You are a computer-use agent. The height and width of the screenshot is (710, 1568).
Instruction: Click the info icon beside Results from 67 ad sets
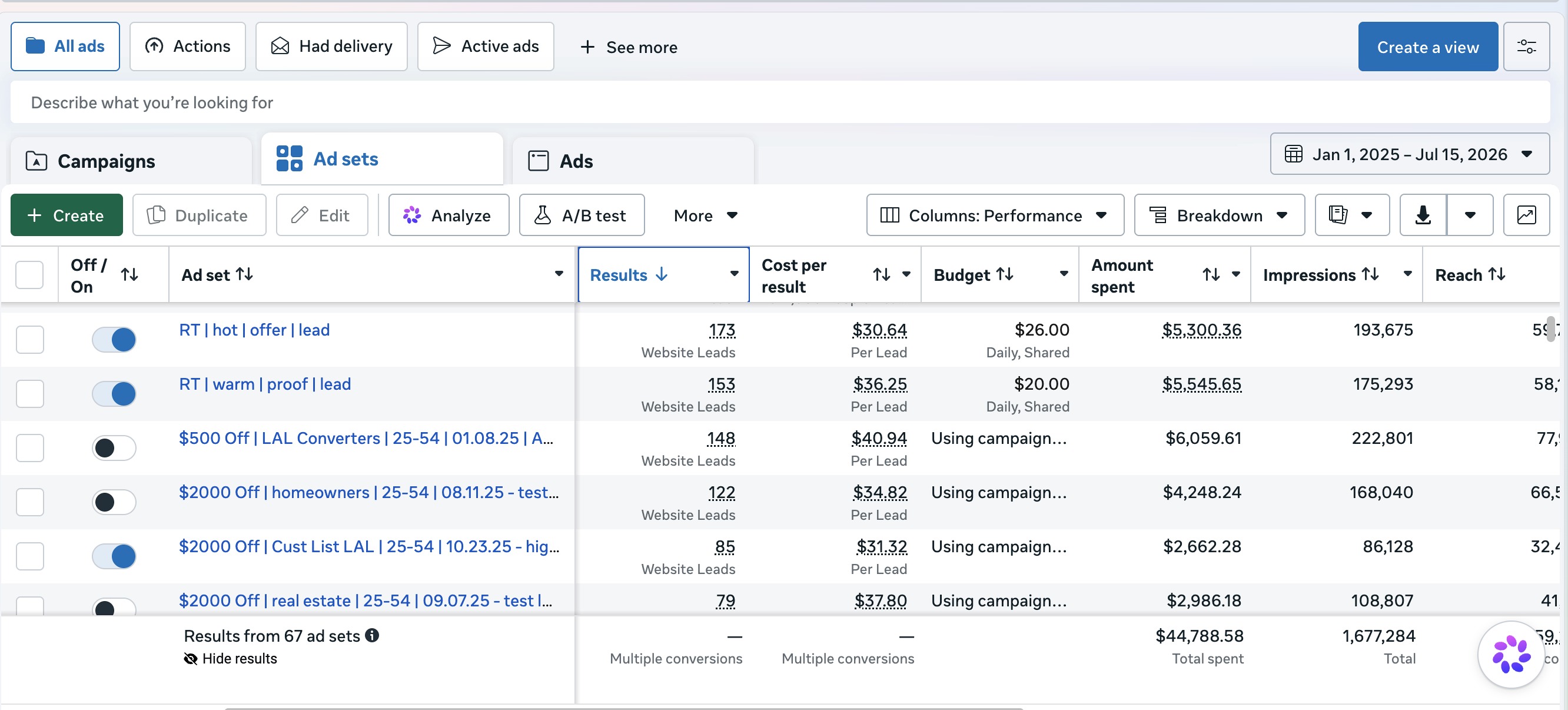(x=372, y=635)
